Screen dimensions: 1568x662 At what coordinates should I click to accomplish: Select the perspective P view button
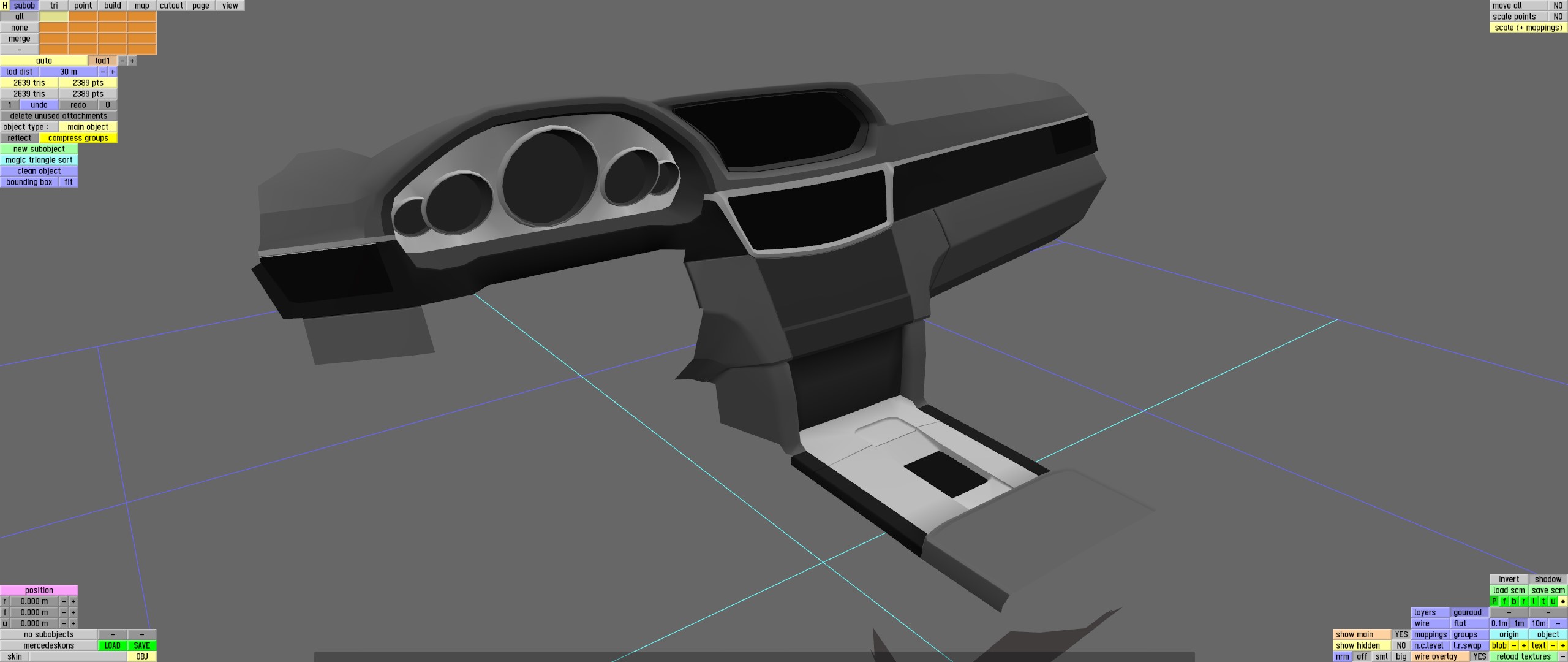pyautogui.click(x=1494, y=601)
